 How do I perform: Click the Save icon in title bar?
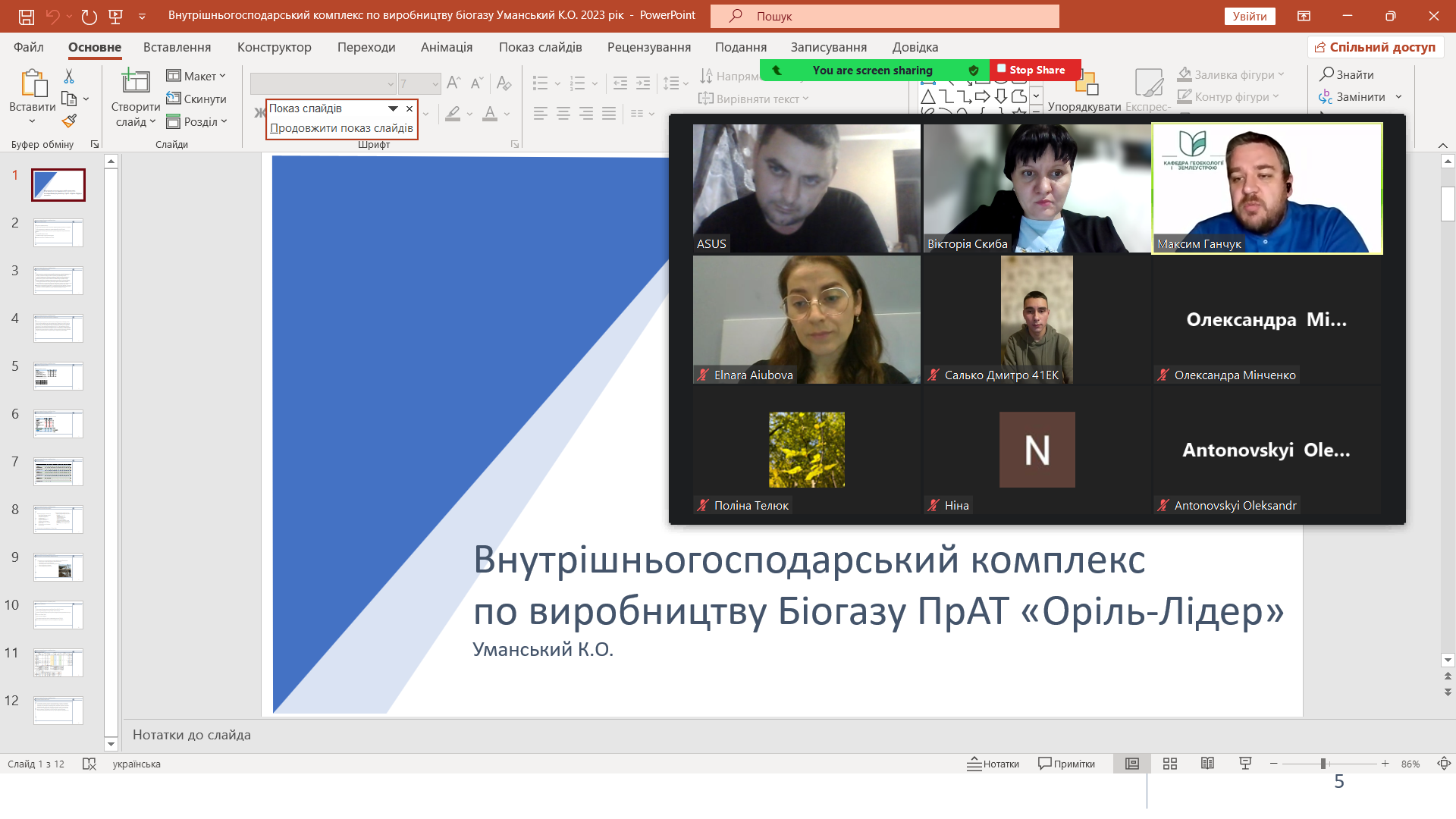(x=26, y=16)
